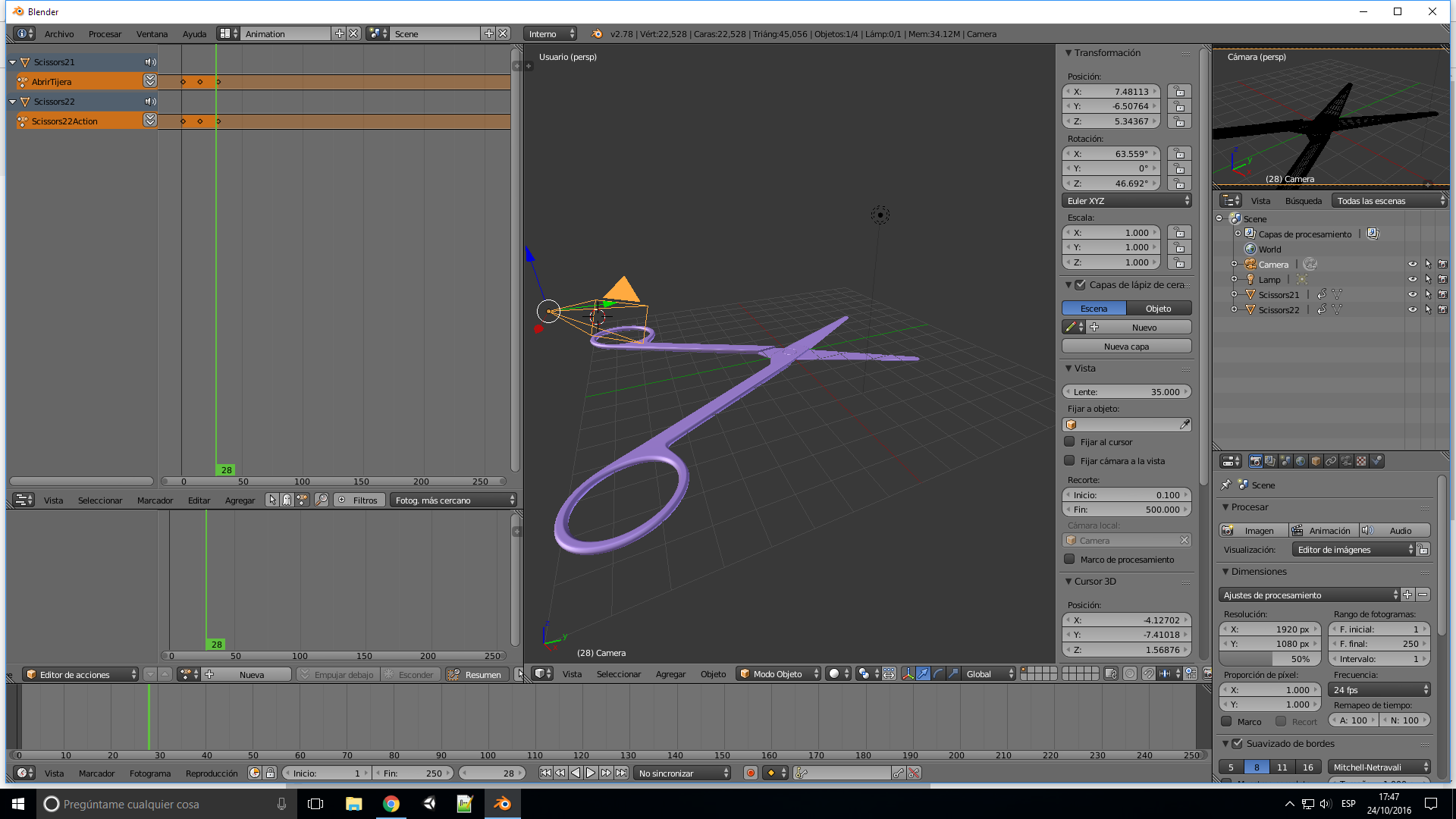Enable Fijar al cursor checkbox
1456x819 pixels.
pos(1069,441)
